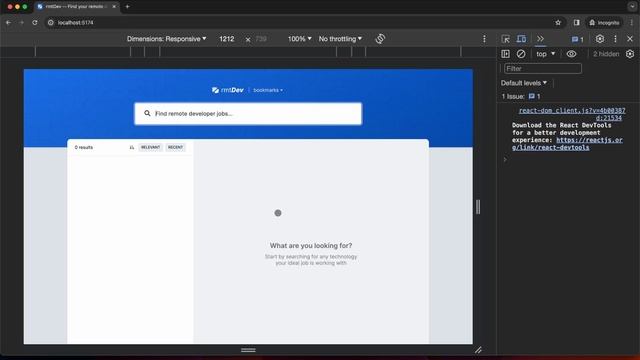Reload the localhost page
The image size is (640, 360).
(35, 22)
